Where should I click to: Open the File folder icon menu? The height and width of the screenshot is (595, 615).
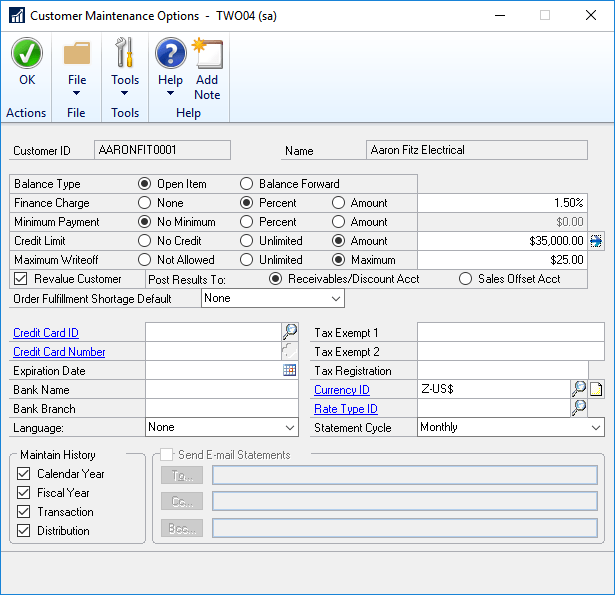click(x=76, y=55)
